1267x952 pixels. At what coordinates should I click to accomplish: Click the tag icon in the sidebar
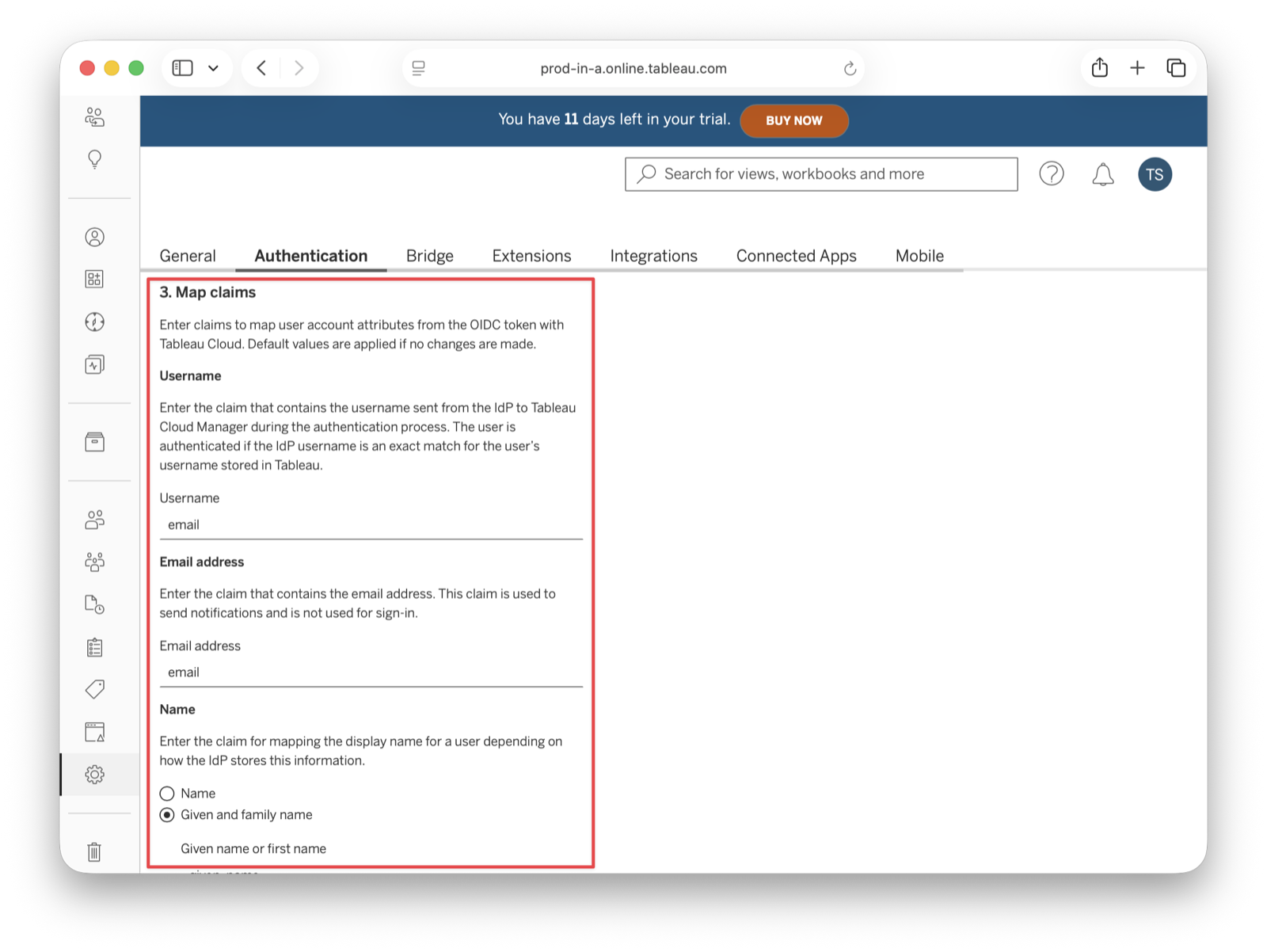coord(95,689)
